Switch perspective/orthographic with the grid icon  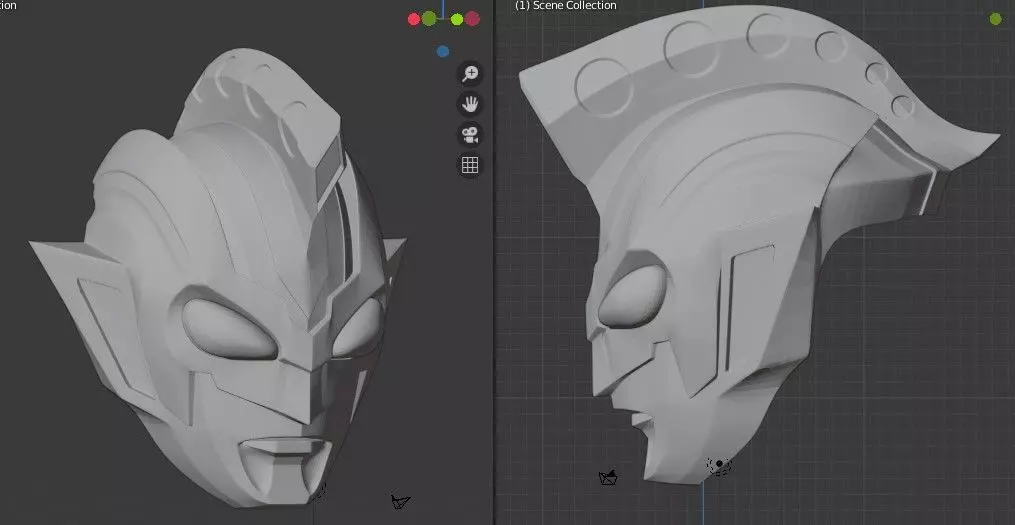pyautogui.click(x=470, y=165)
